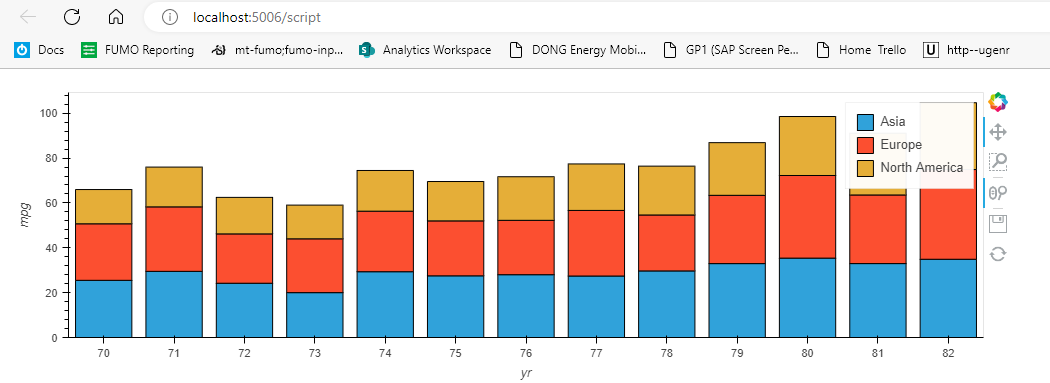Click the x-axis tick label 70
Screen dimensions: 1050x383
point(104,353)
